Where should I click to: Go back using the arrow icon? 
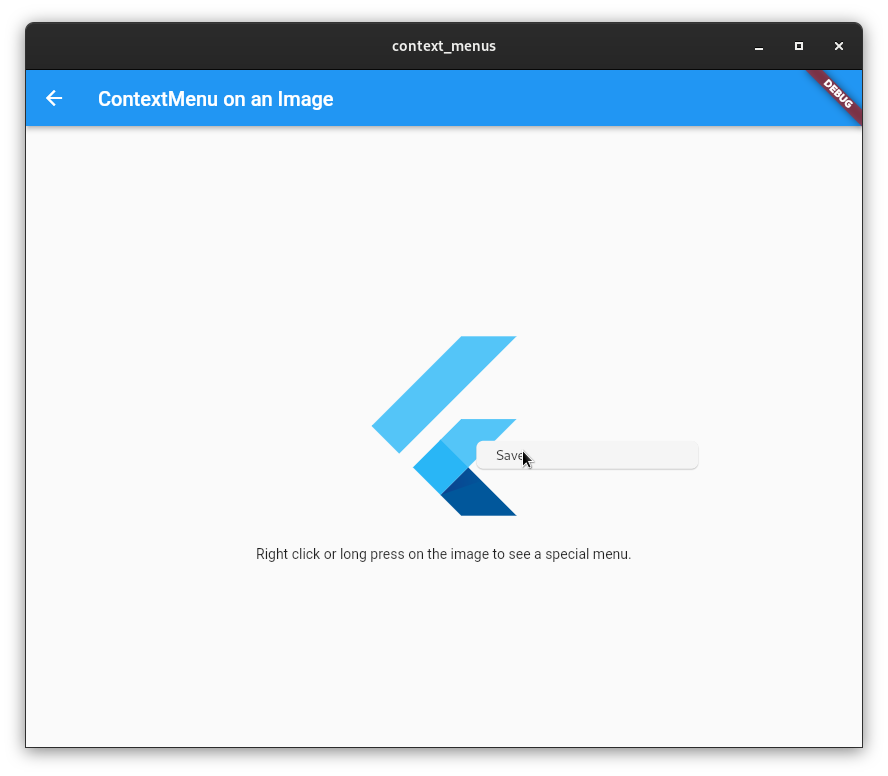[54, 99]
